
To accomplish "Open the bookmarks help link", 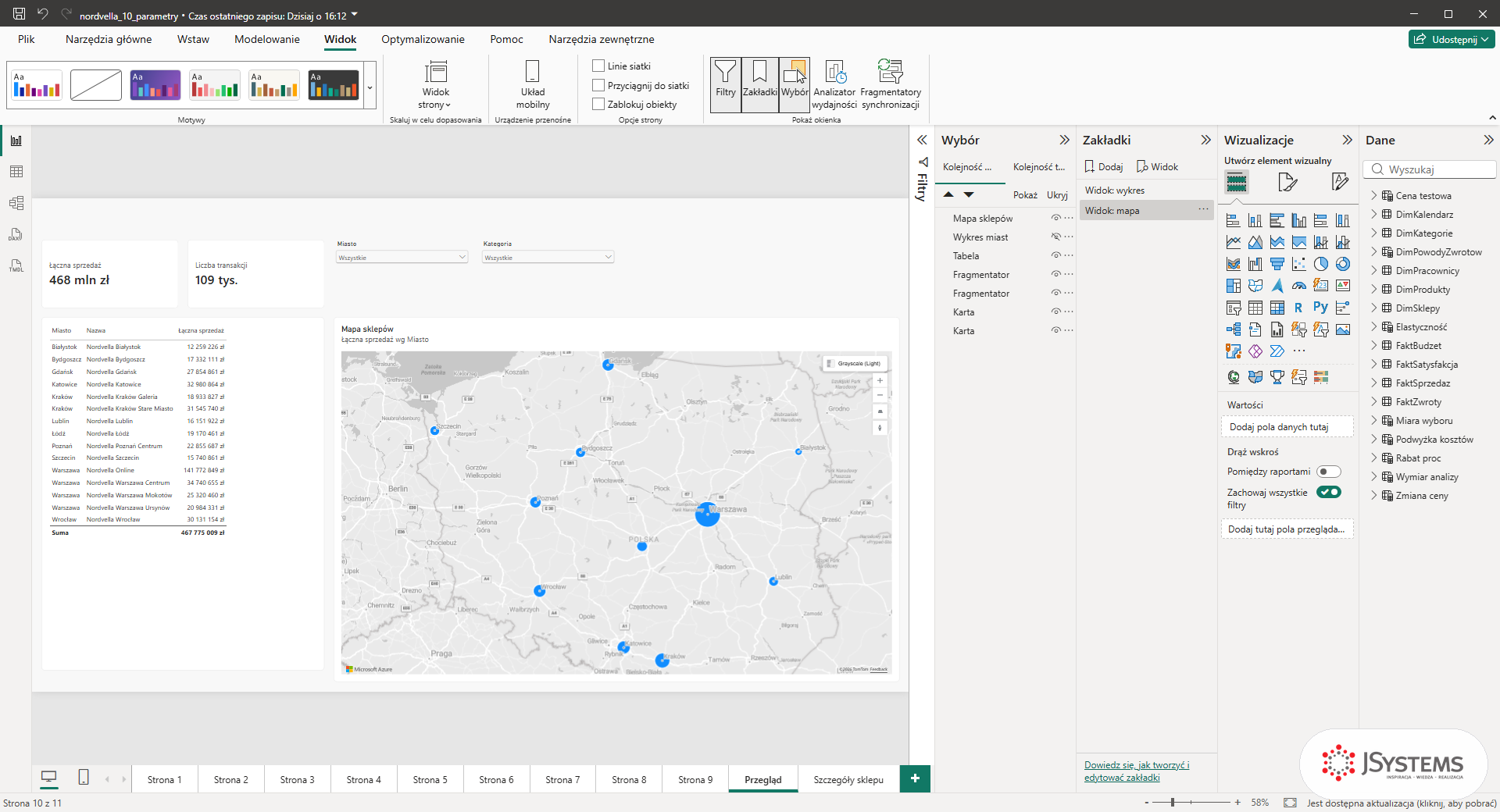I will tap(1137, 771).
